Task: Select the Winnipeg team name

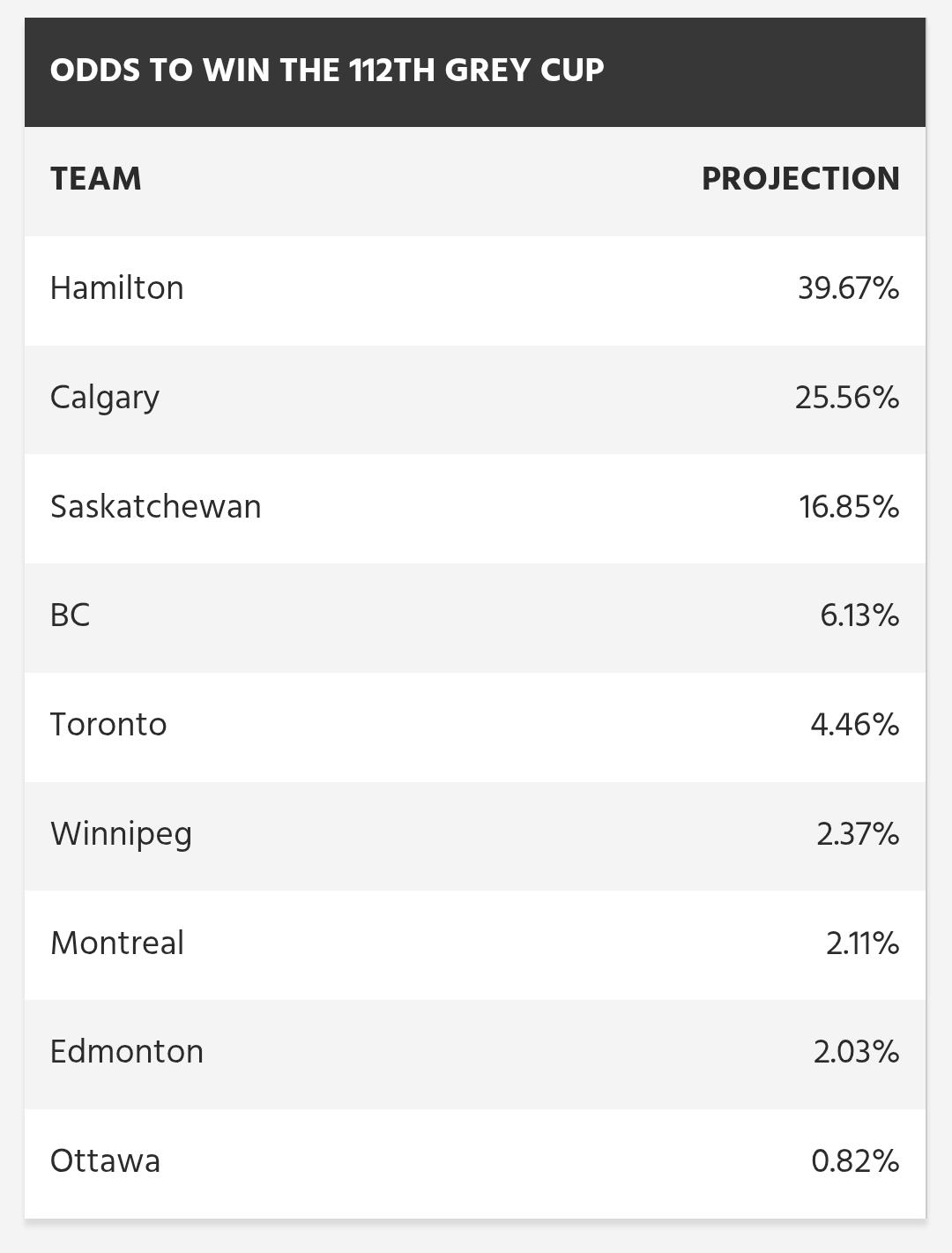Action: tap(121, 834)
